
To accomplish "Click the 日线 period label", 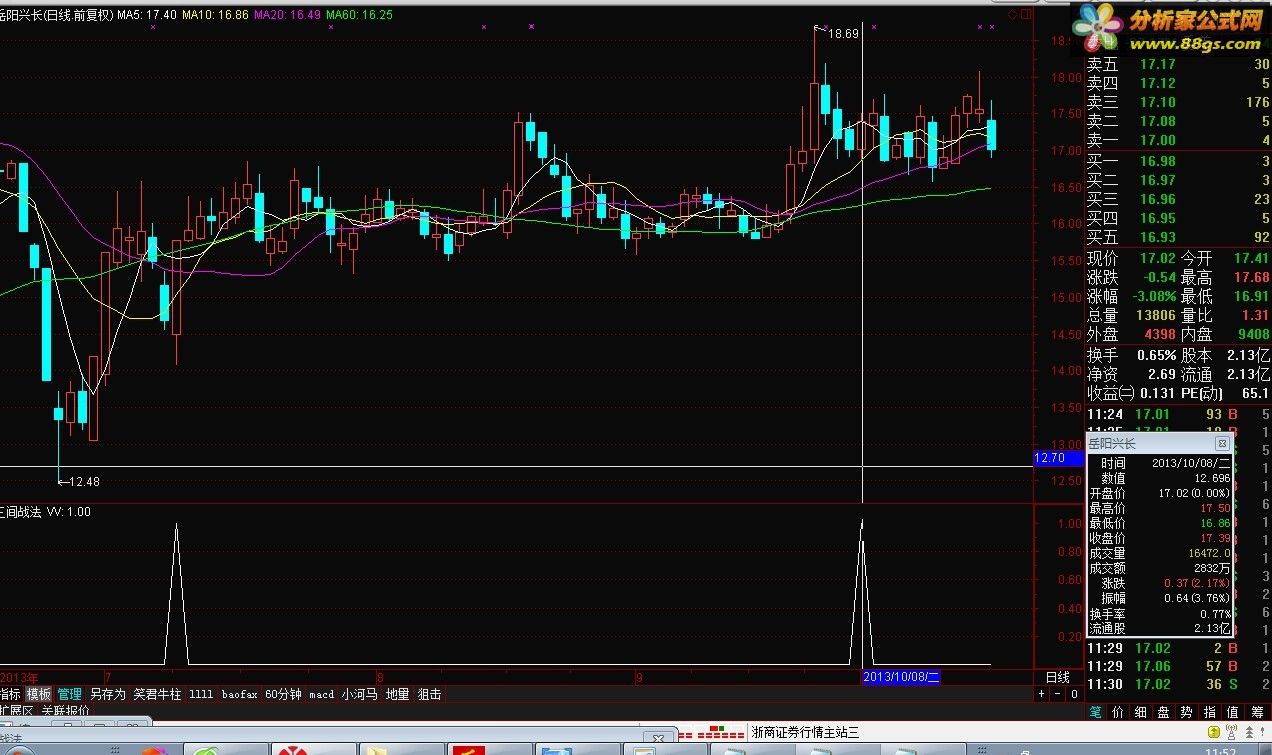I will click(x=1058, y=677).
